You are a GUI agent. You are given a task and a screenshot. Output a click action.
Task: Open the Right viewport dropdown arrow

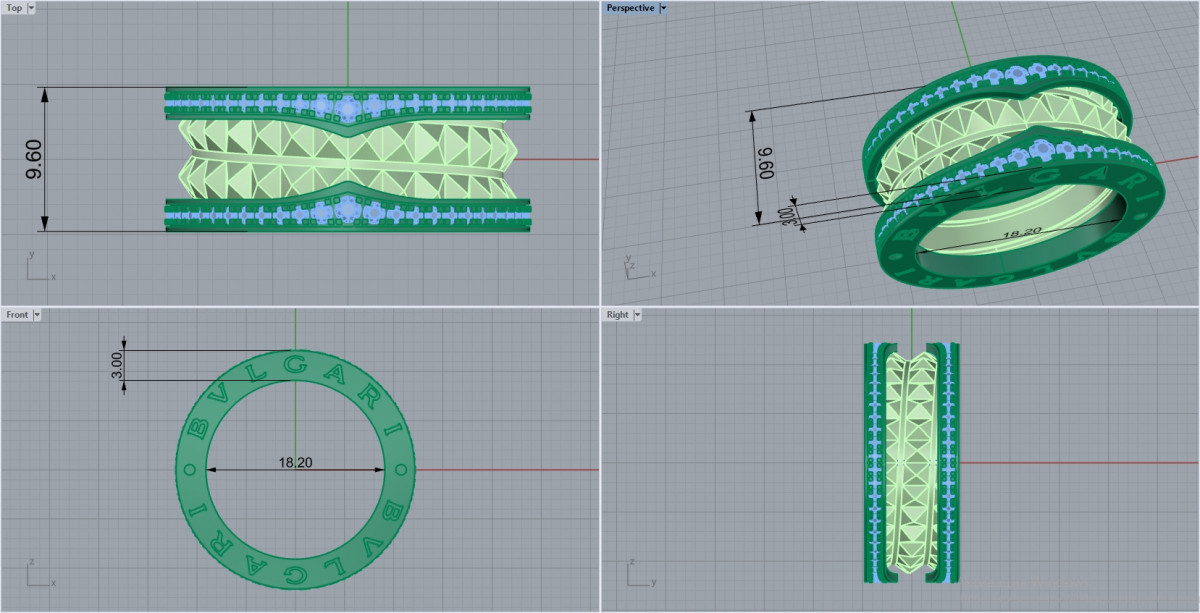(637, 314)
